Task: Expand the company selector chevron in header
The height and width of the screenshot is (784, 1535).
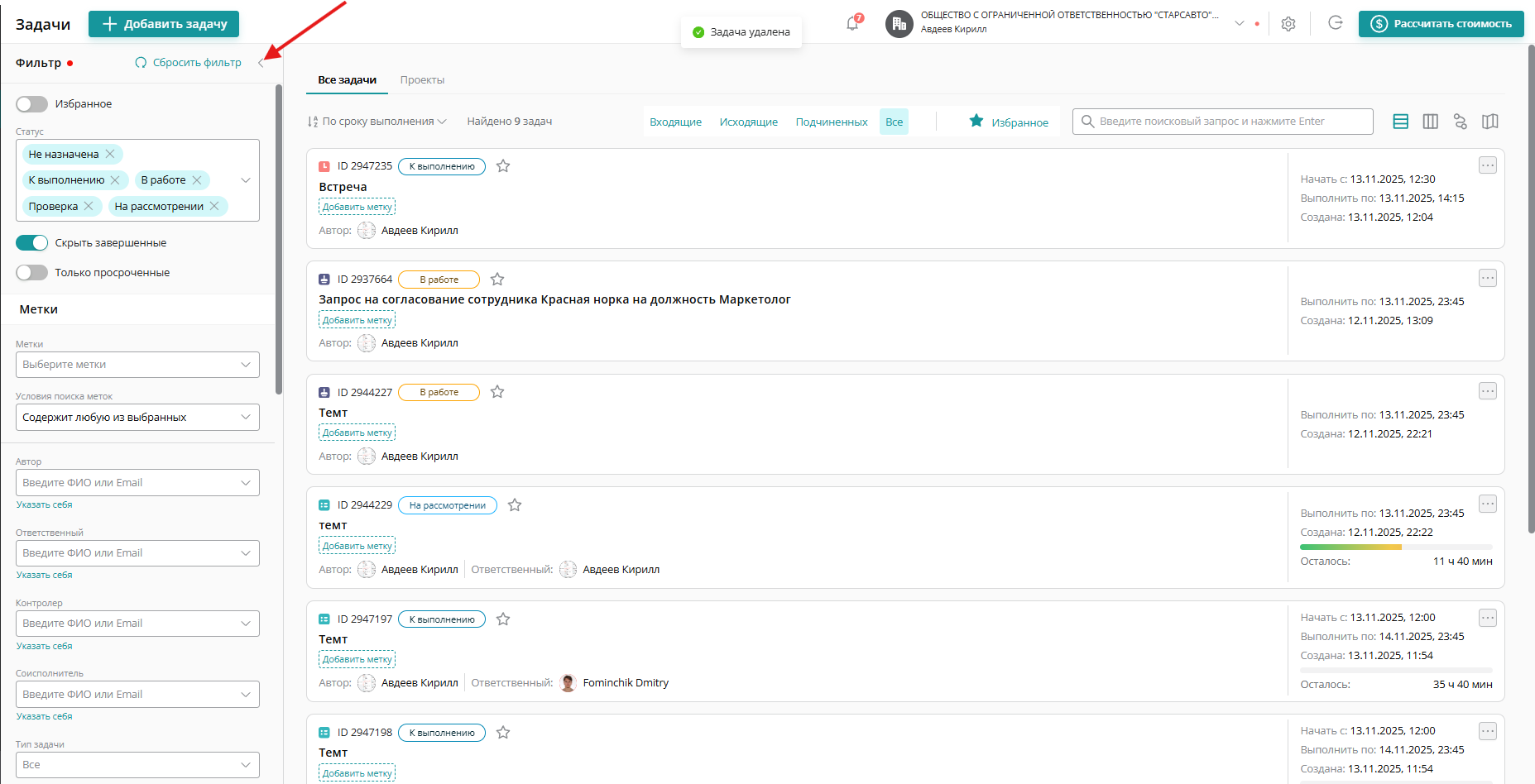Action: tap(1240, 23)
